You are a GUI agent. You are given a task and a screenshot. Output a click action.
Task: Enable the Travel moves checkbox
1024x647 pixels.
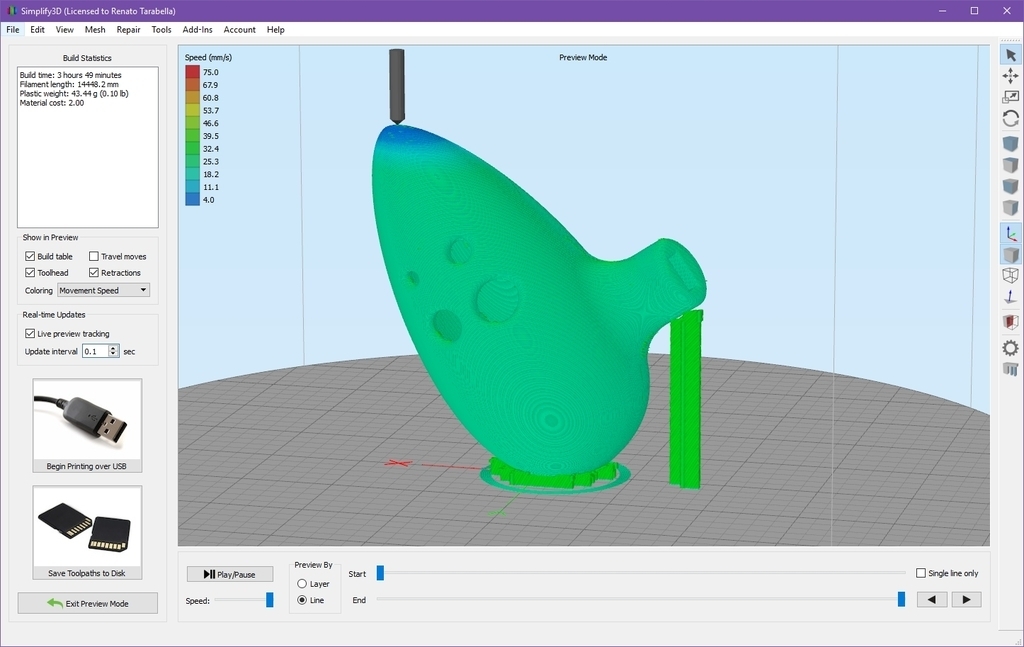pos(94,257)
